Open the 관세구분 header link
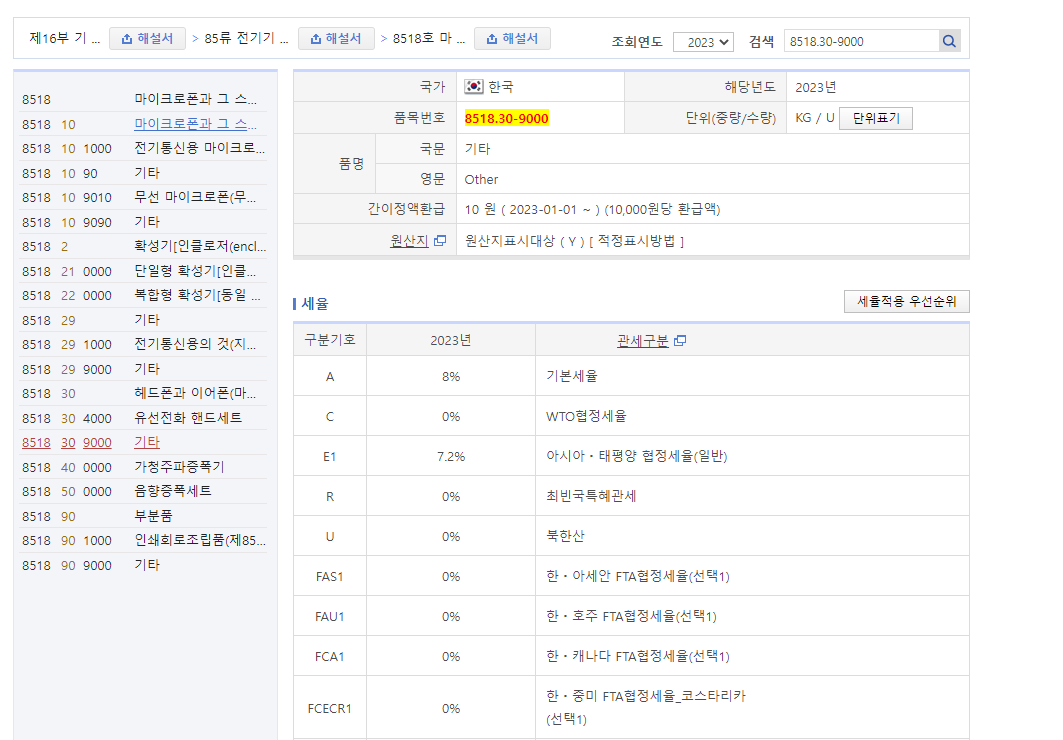The width and height of the screenshot is (1063, 740). coord(642,341)
